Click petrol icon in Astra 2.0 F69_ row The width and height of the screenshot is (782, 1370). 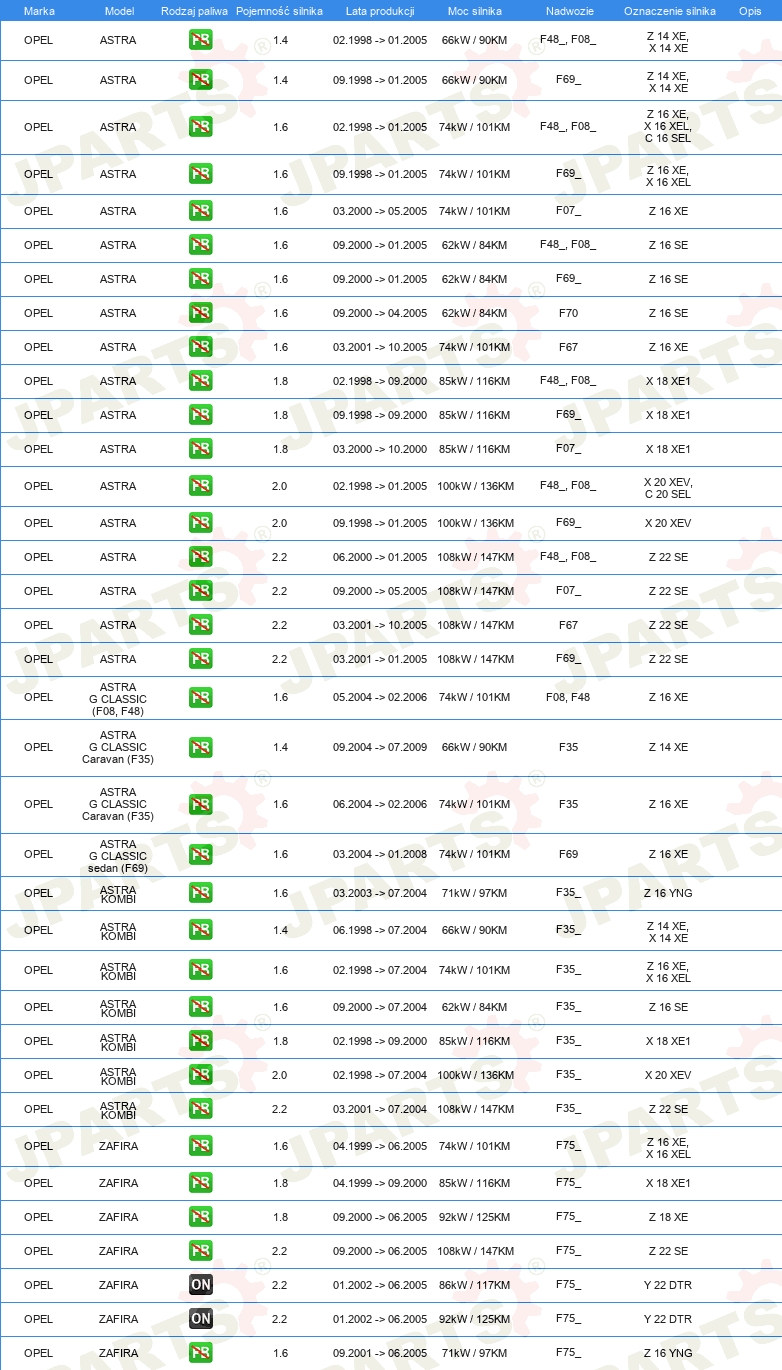(200, 523)
